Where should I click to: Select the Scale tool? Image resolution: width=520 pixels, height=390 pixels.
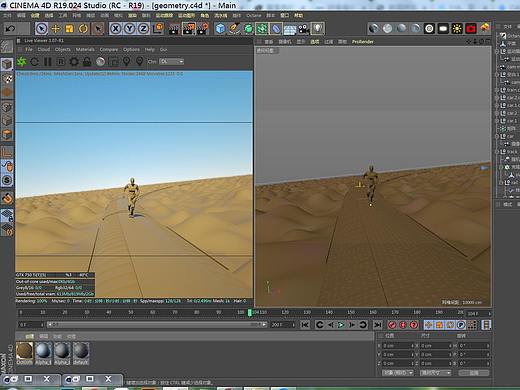pos(69,29)
